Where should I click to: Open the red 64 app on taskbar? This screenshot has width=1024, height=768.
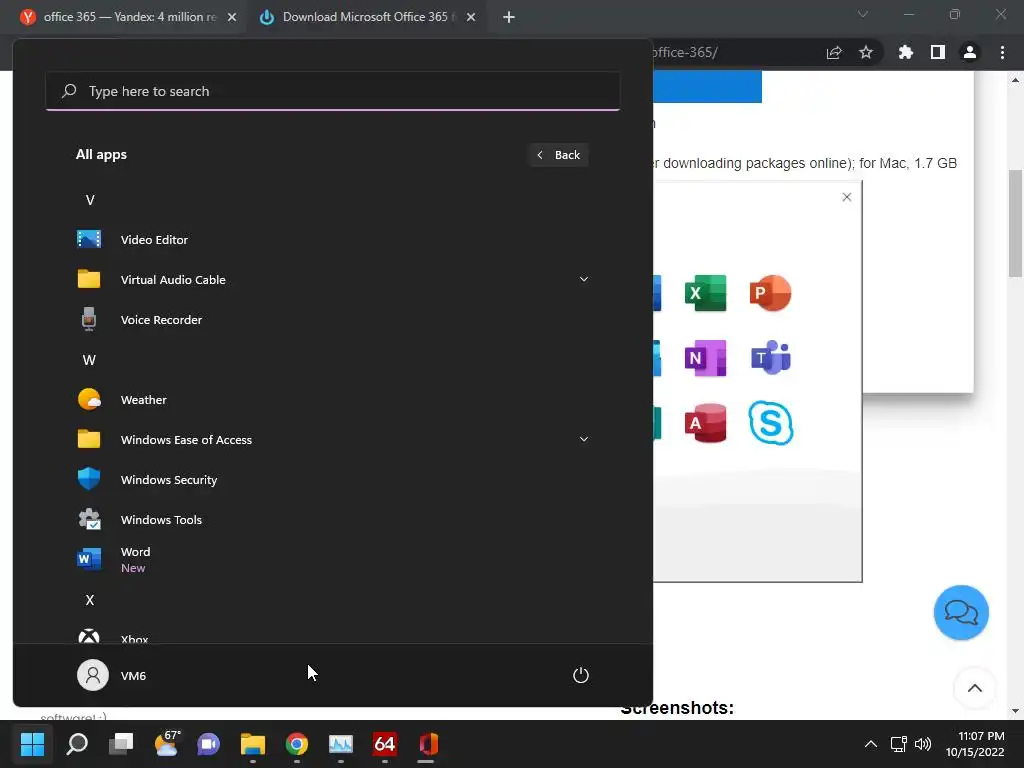point(385,744)
